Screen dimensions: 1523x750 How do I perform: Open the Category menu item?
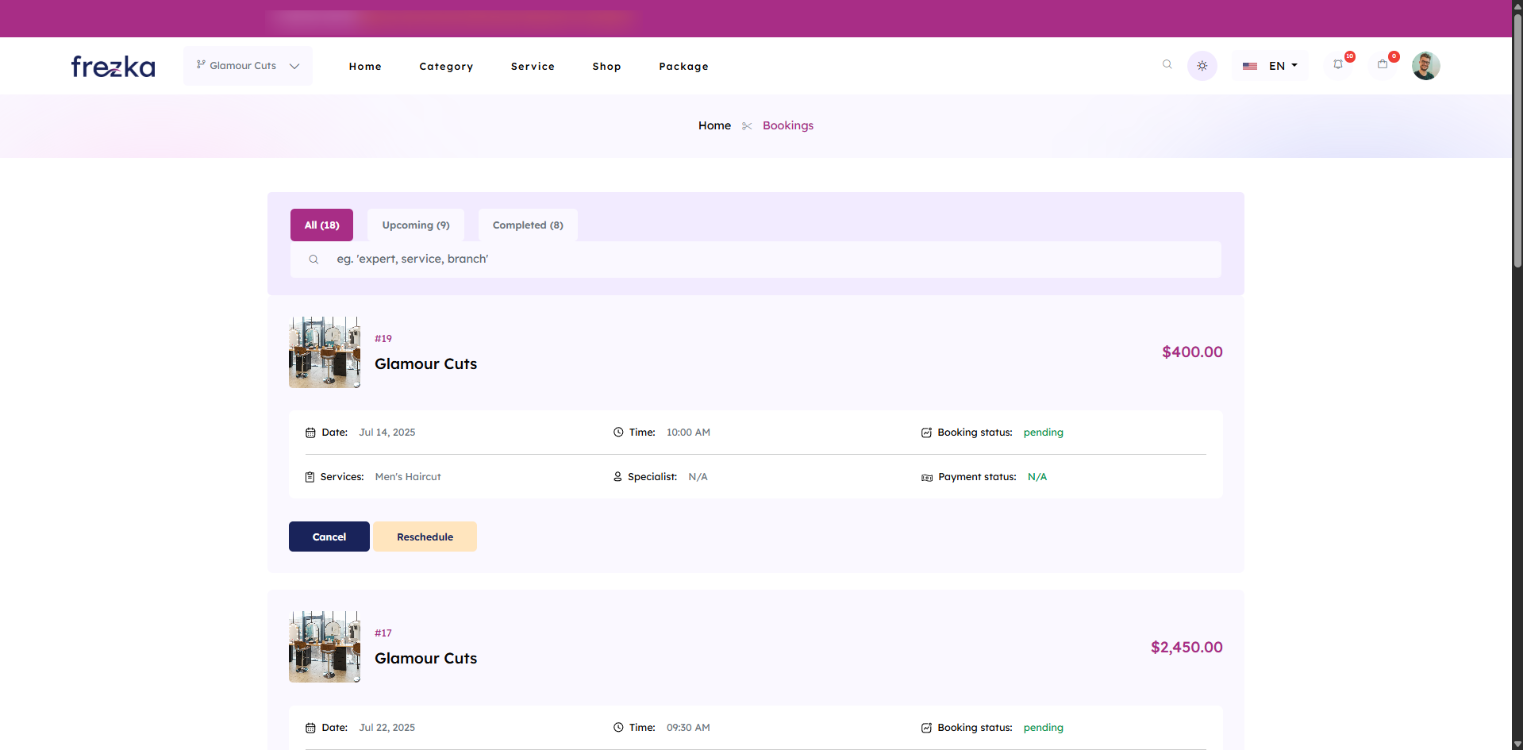pos(446,67)
